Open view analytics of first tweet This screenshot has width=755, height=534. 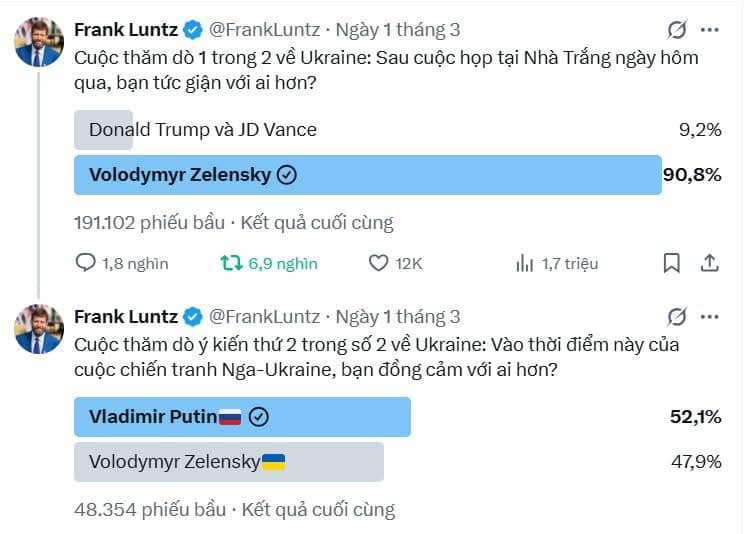tap(525, 263)
